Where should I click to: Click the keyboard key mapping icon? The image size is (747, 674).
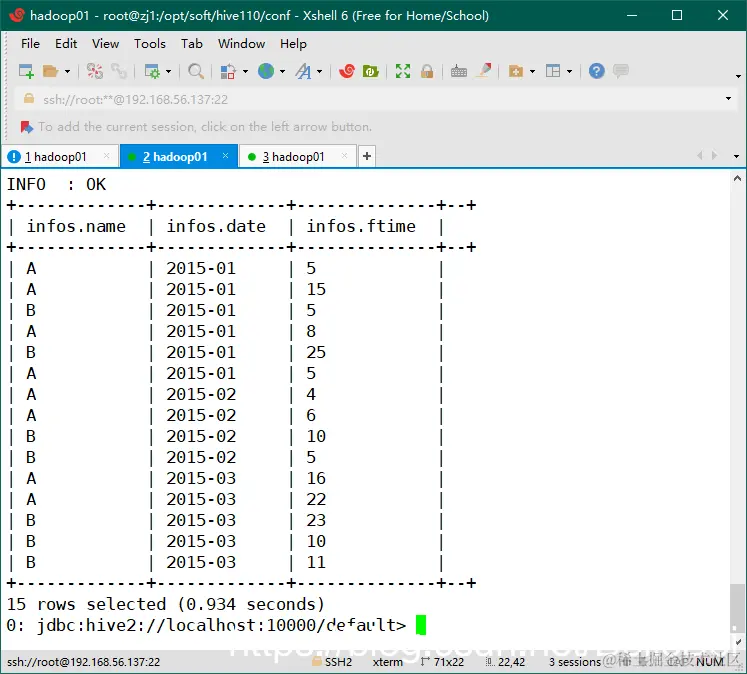[x=459, y=71]
